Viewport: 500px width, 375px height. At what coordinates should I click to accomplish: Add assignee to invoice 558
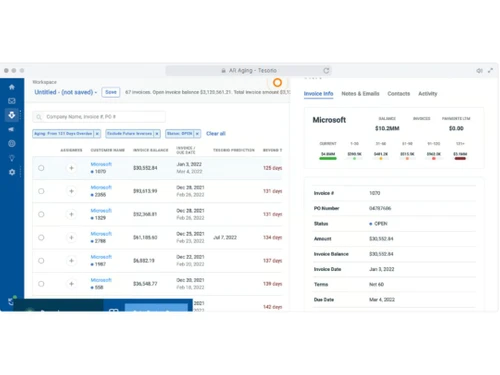pyautogui.click(x=71, y=284)
